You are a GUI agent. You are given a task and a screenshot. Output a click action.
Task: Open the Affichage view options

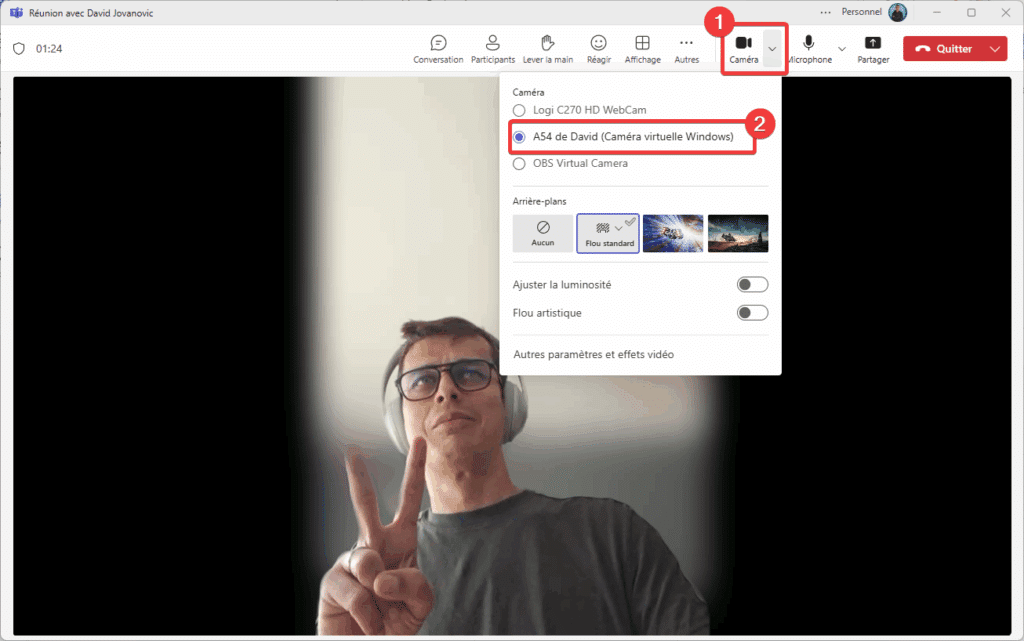pyautogui.click(x=643, y=49)
